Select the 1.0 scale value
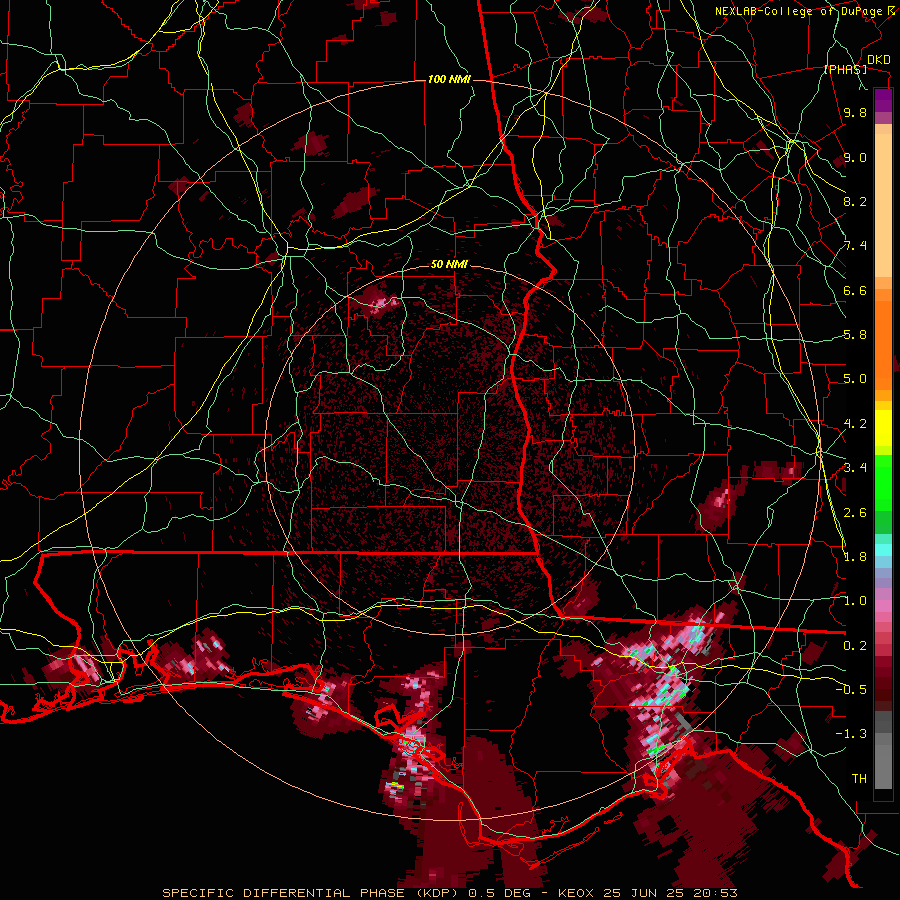Screen dimensions: 900x900 pos(855,602)
